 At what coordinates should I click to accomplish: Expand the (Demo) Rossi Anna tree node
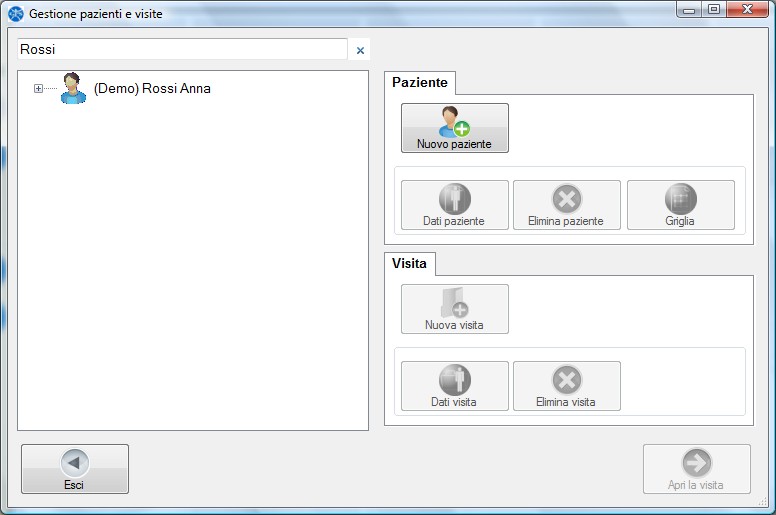tap(38, 89)
